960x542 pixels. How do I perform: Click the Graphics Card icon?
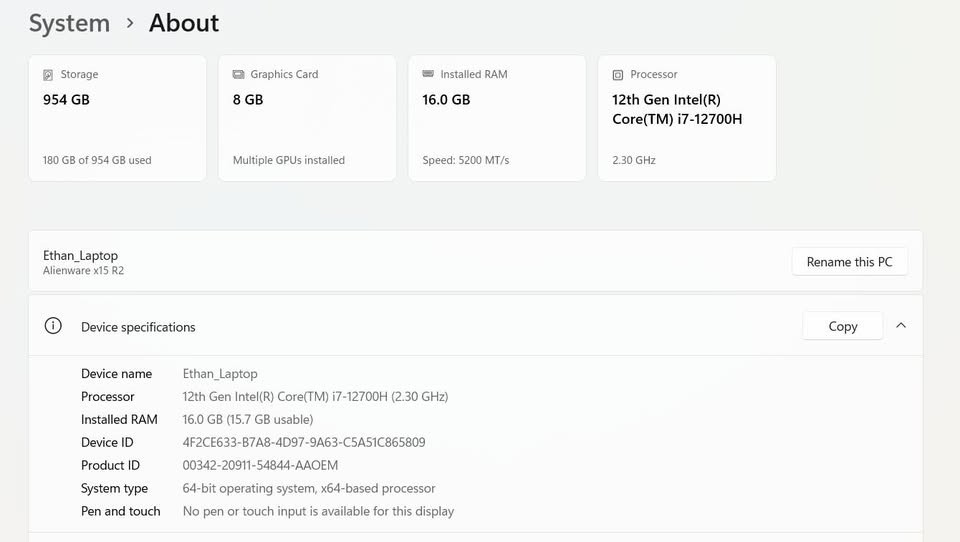pyautogui.click(x=238, y=74)
